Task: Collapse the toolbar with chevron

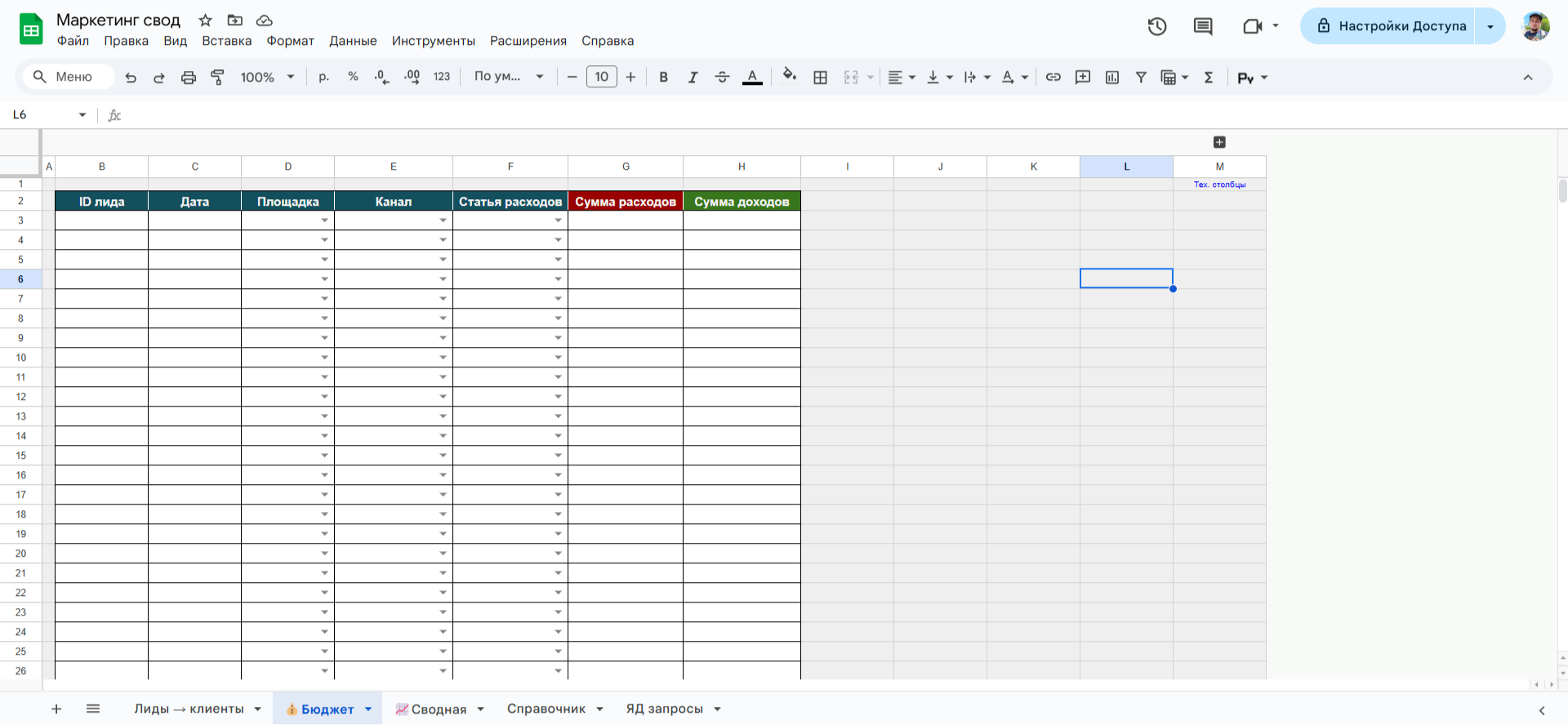Action: tap(1528, 78)
